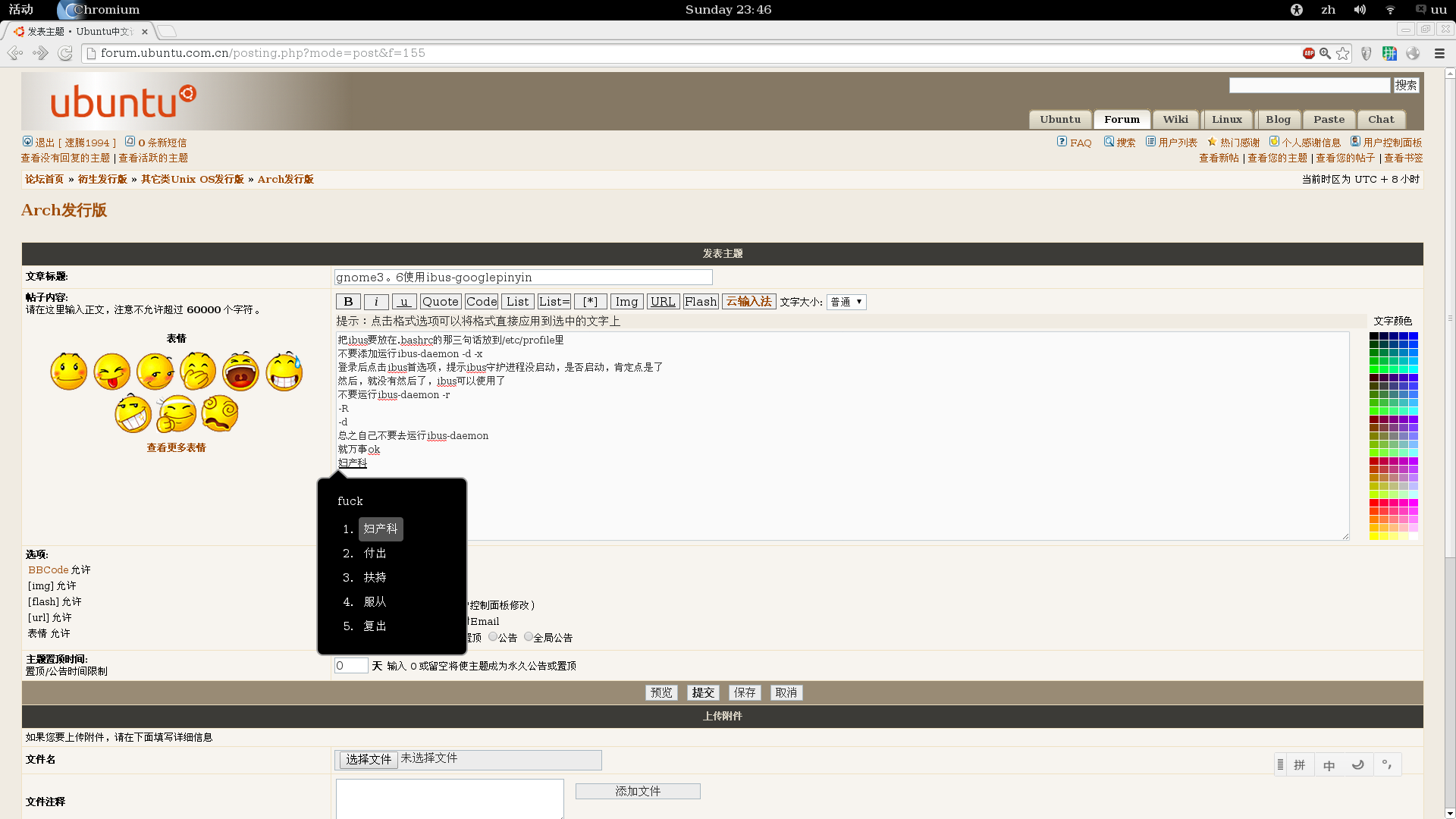Click the 文章标题 title input field
1456x819 pixels.
pos(523,278)
